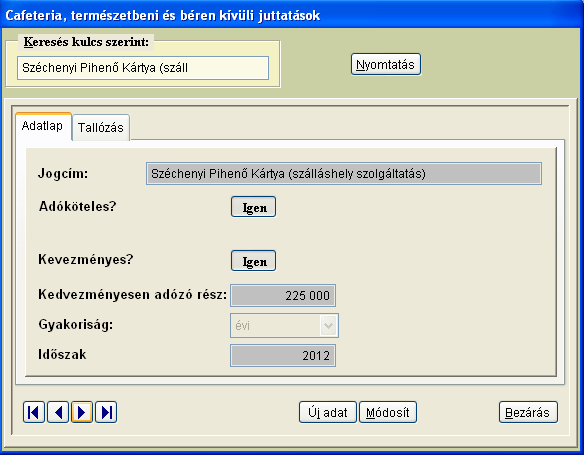The image size is (584, 455).
Task: Select the Kedvezményesen adózó rész field
Action: 283,296
